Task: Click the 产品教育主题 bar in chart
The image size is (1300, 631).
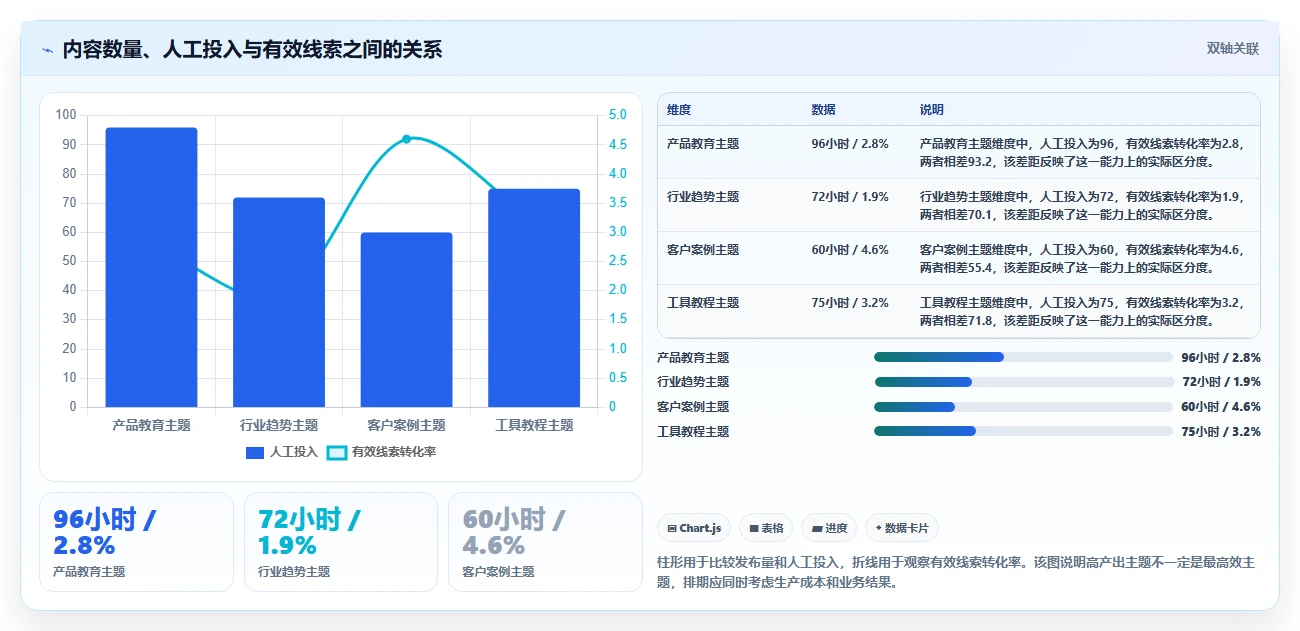Action: pyautogui.click(x=151, y=267)
